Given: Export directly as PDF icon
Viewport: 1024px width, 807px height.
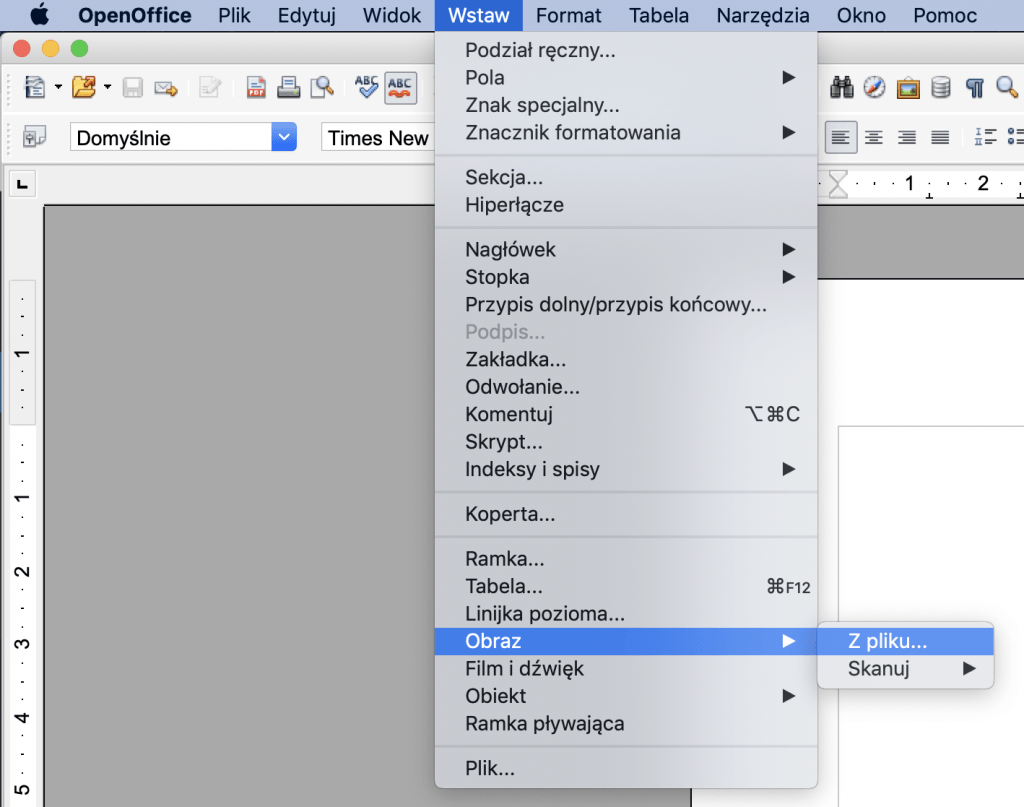Looking at the screenshot, I should click(x=256, y=87).
